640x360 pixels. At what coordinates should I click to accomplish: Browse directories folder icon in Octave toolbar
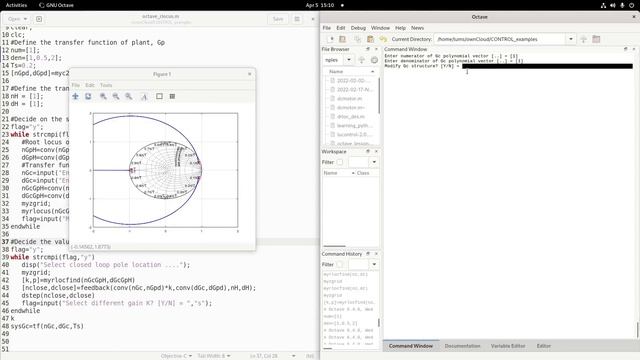point(596,39)
